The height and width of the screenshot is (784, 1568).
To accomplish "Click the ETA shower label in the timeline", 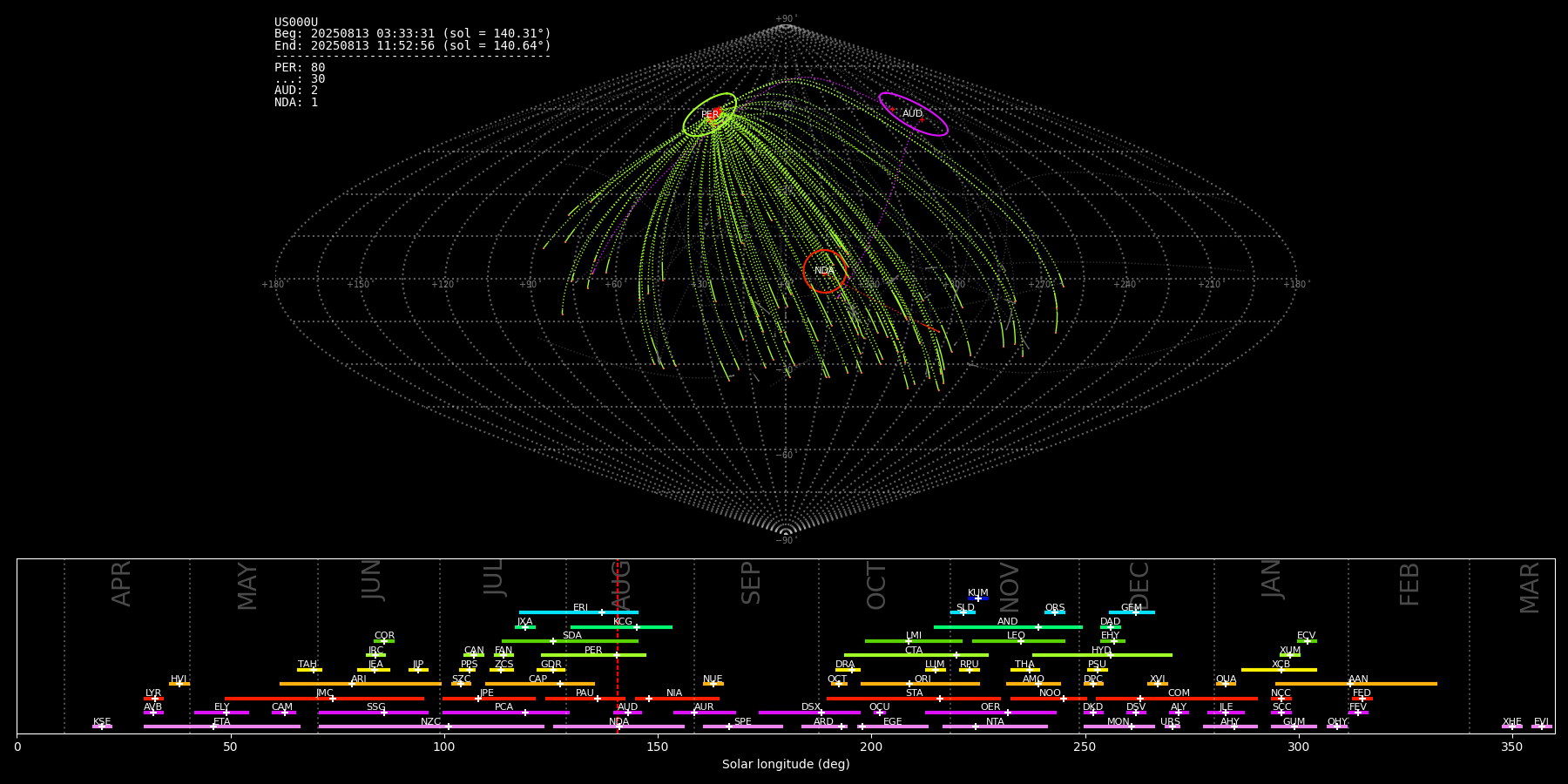I will pyautogui.click(x=222, y=722).
